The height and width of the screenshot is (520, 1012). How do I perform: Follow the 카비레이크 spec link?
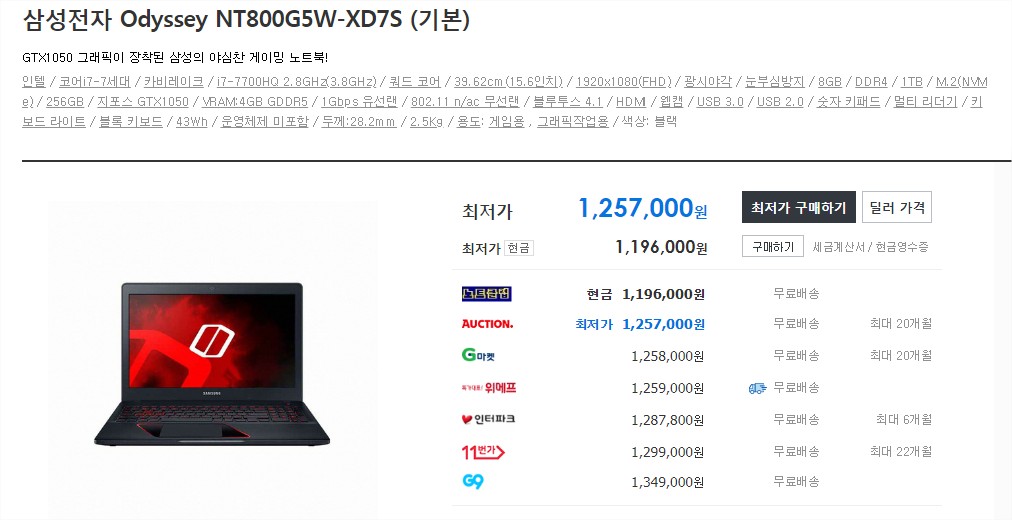click(174, 82)
